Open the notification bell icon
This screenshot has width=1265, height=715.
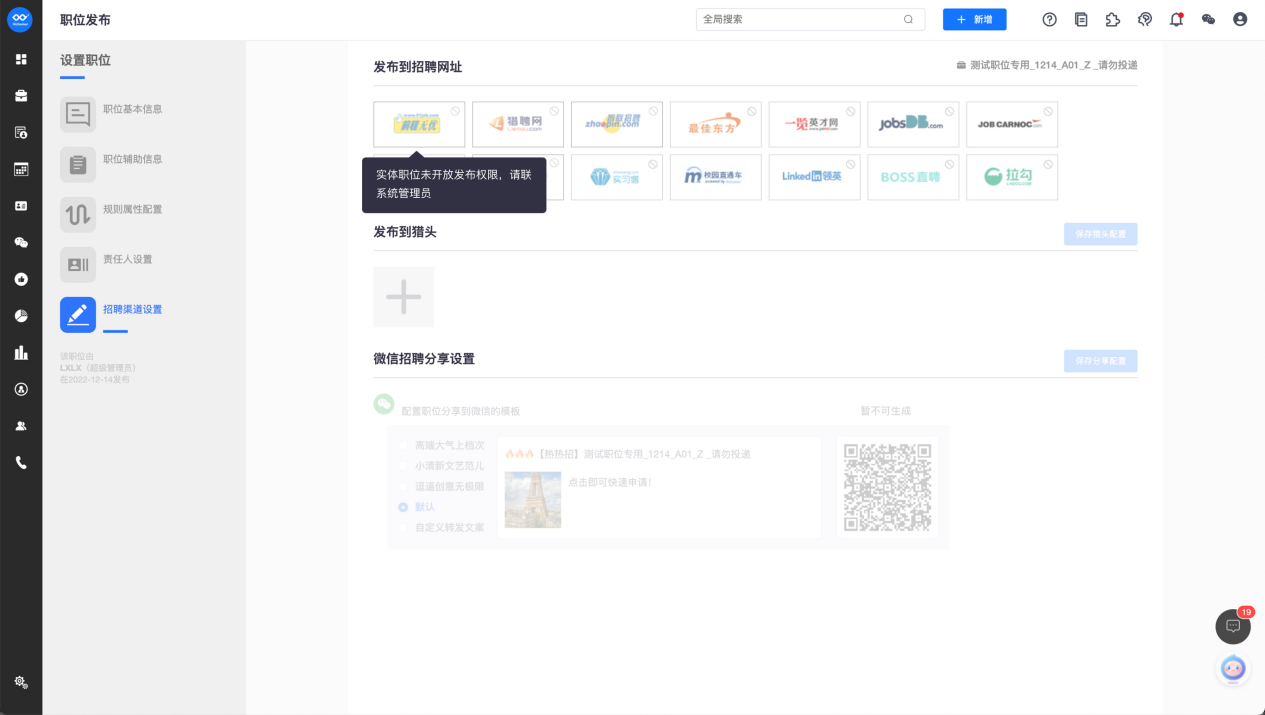pos(1176,19)
